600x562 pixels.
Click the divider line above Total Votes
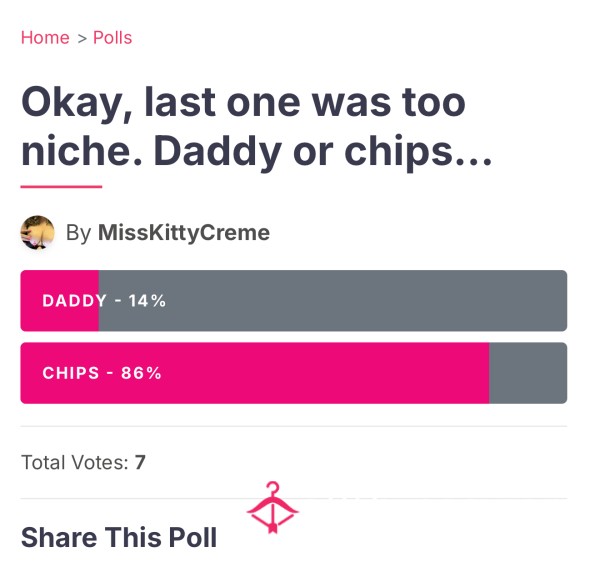[293, 426]
